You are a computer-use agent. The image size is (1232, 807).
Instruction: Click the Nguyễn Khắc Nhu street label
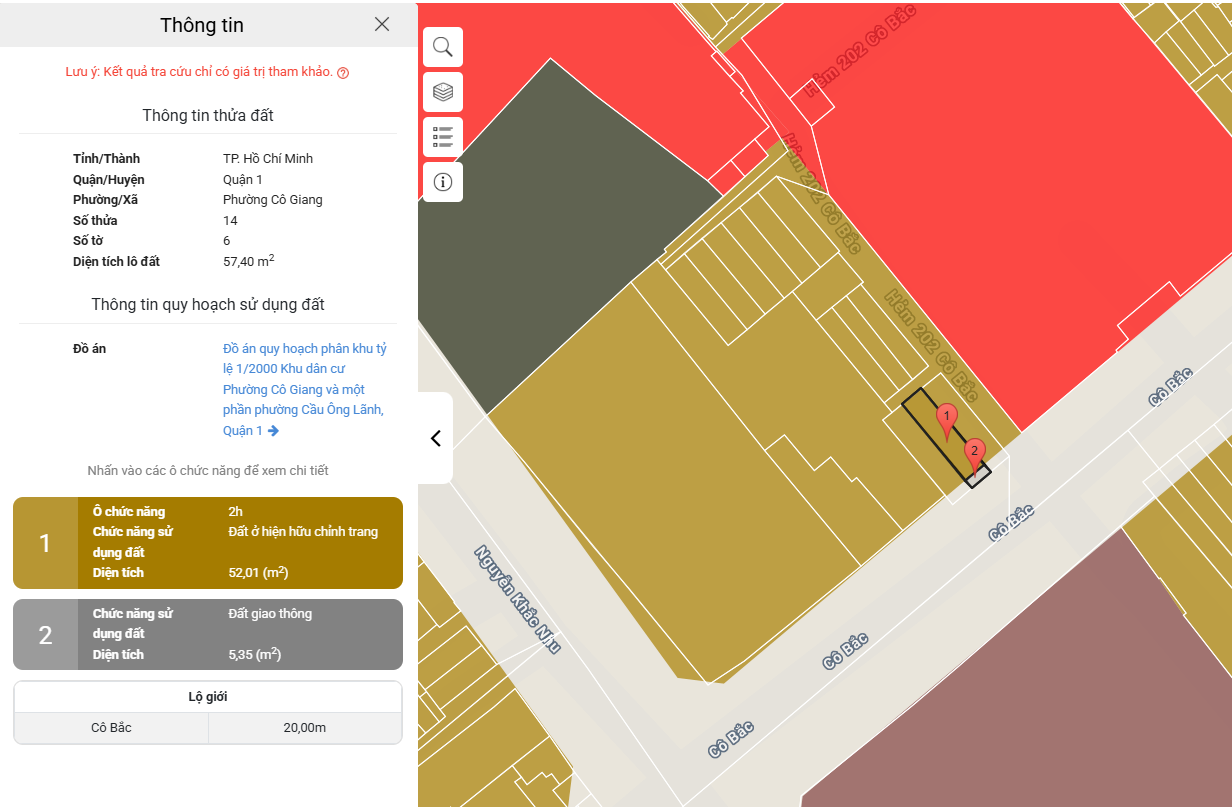click(516, 599)
